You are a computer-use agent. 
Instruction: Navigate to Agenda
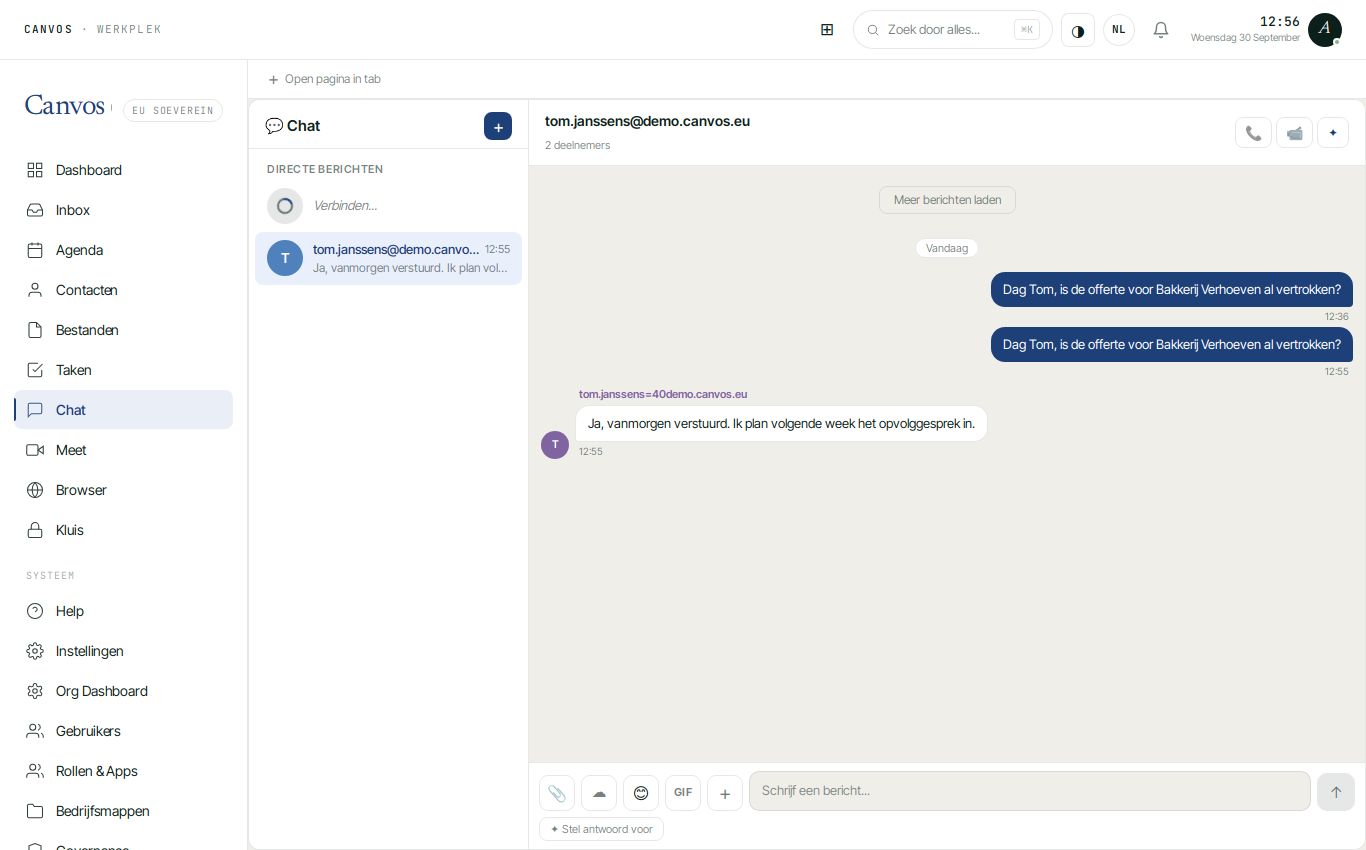124,250
